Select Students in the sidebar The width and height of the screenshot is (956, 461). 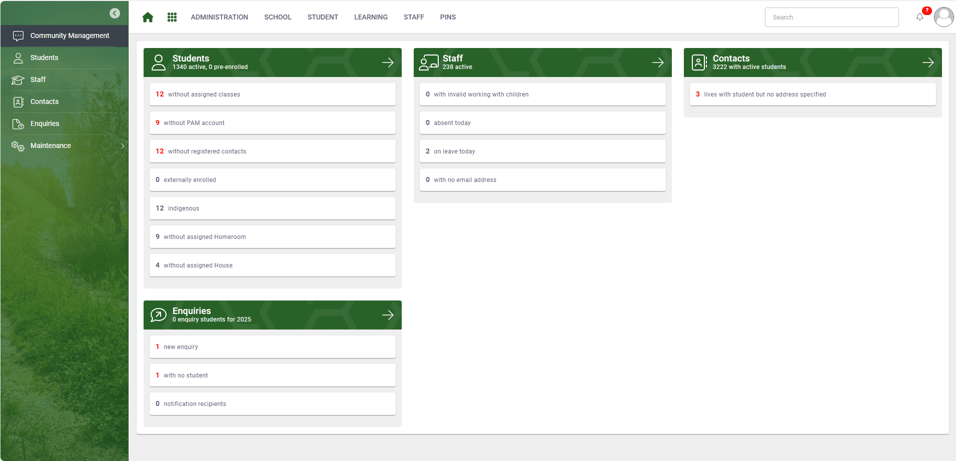(44, 58)
